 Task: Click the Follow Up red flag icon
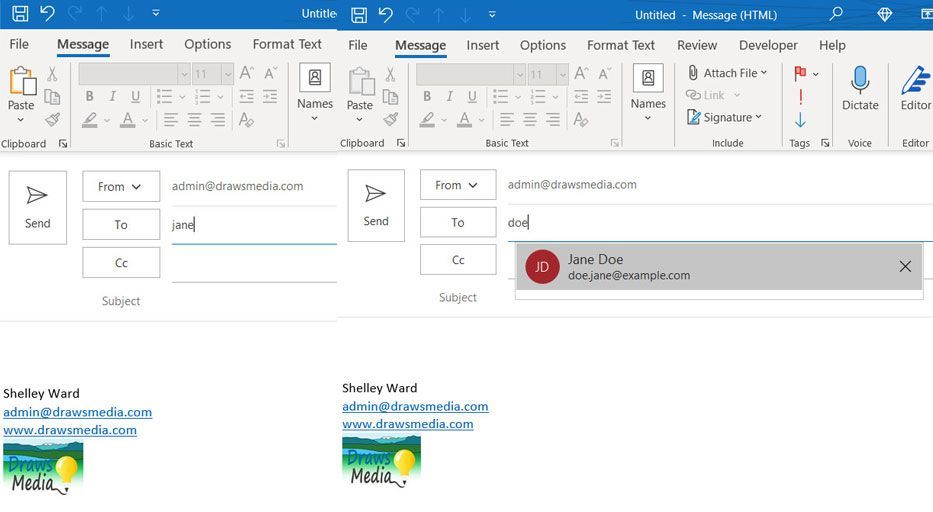[x=800, y=73]
